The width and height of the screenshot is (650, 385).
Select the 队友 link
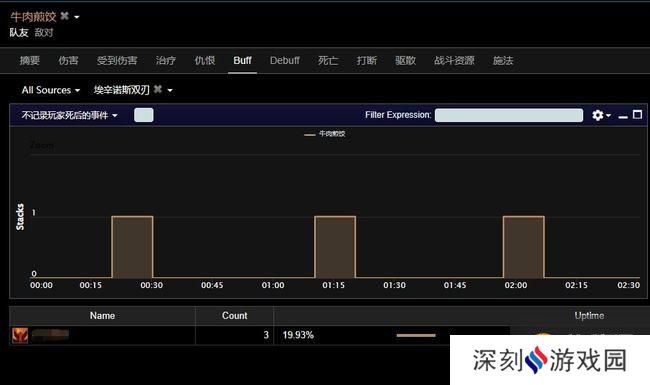(19, 33)
